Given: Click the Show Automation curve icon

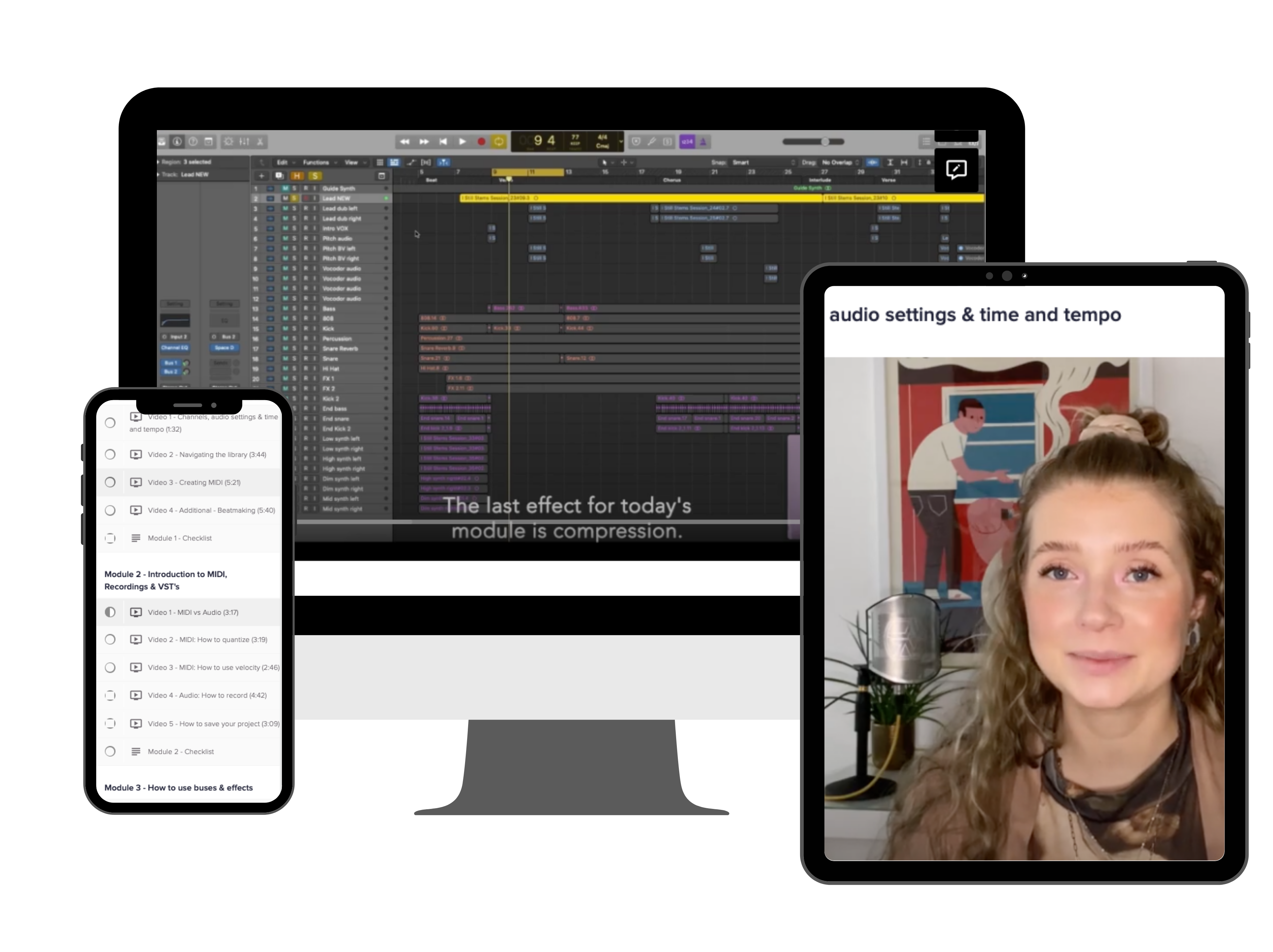Looking at the screenshot, I should coord(411,162).
